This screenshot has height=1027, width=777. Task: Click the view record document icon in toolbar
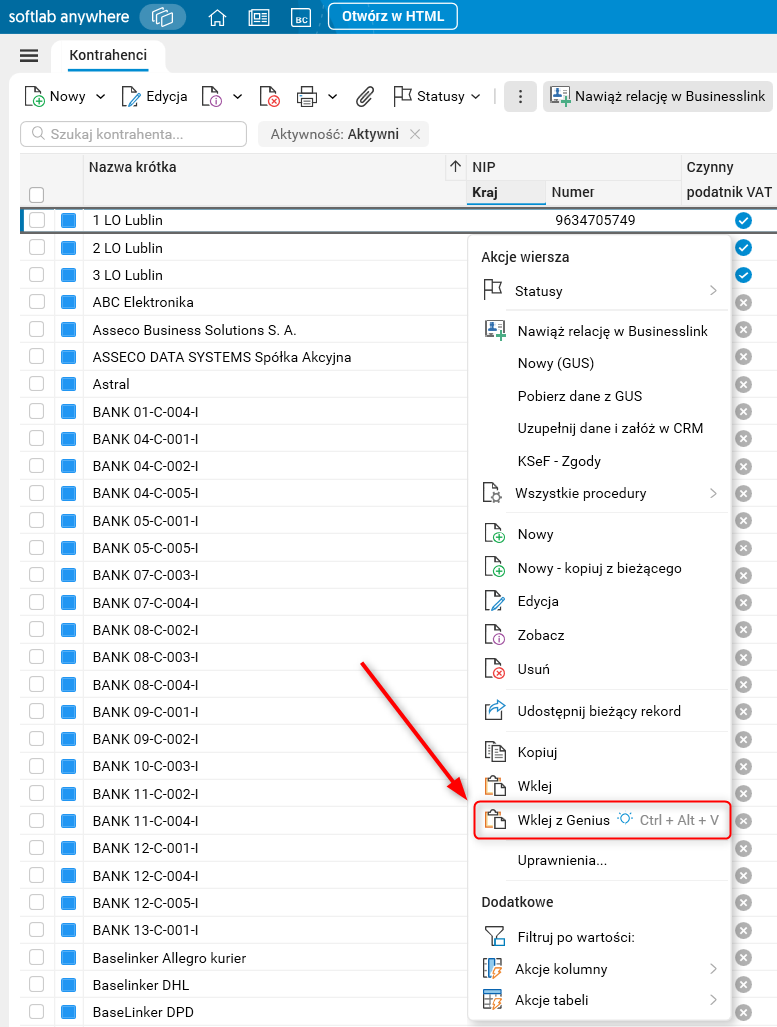(x=212, y=96)
